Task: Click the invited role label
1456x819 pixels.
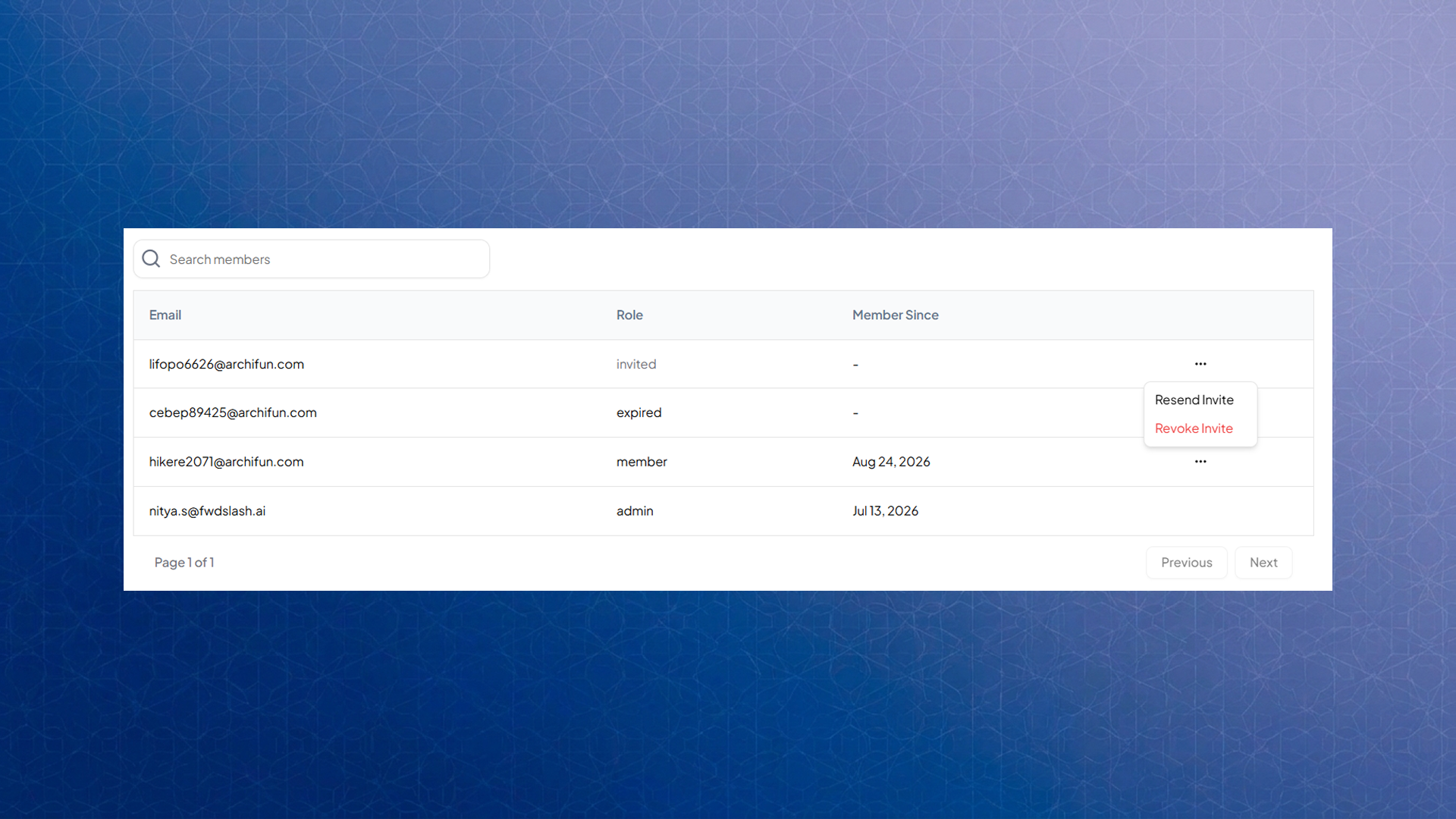Action: tap(636, 364)
